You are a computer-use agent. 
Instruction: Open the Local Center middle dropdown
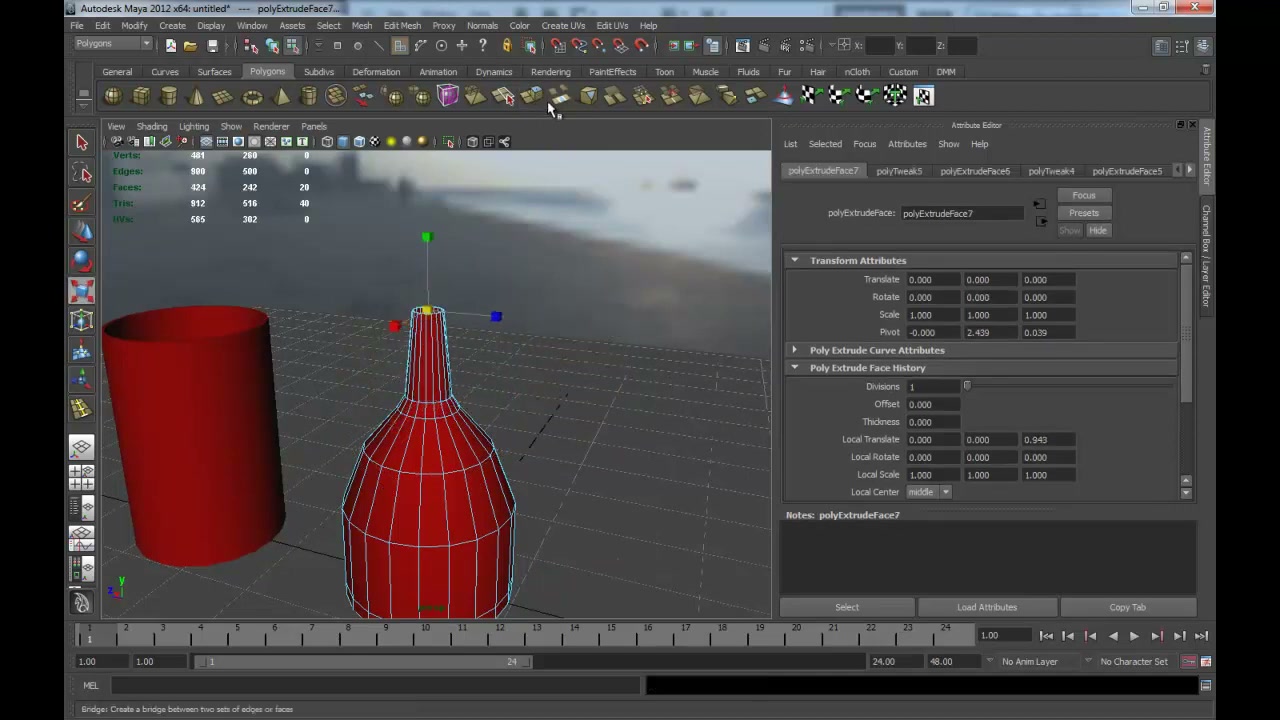928,492
